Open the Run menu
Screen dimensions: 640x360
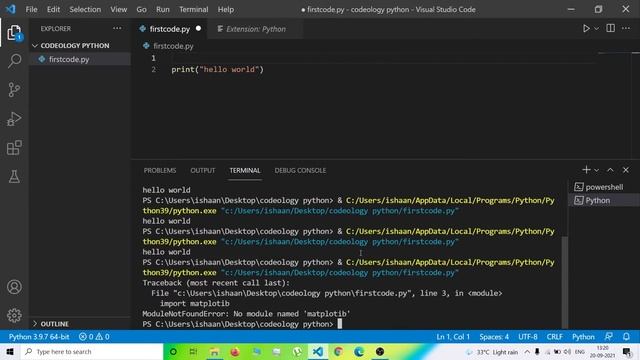pyautogui.click(x=162, y=9)
